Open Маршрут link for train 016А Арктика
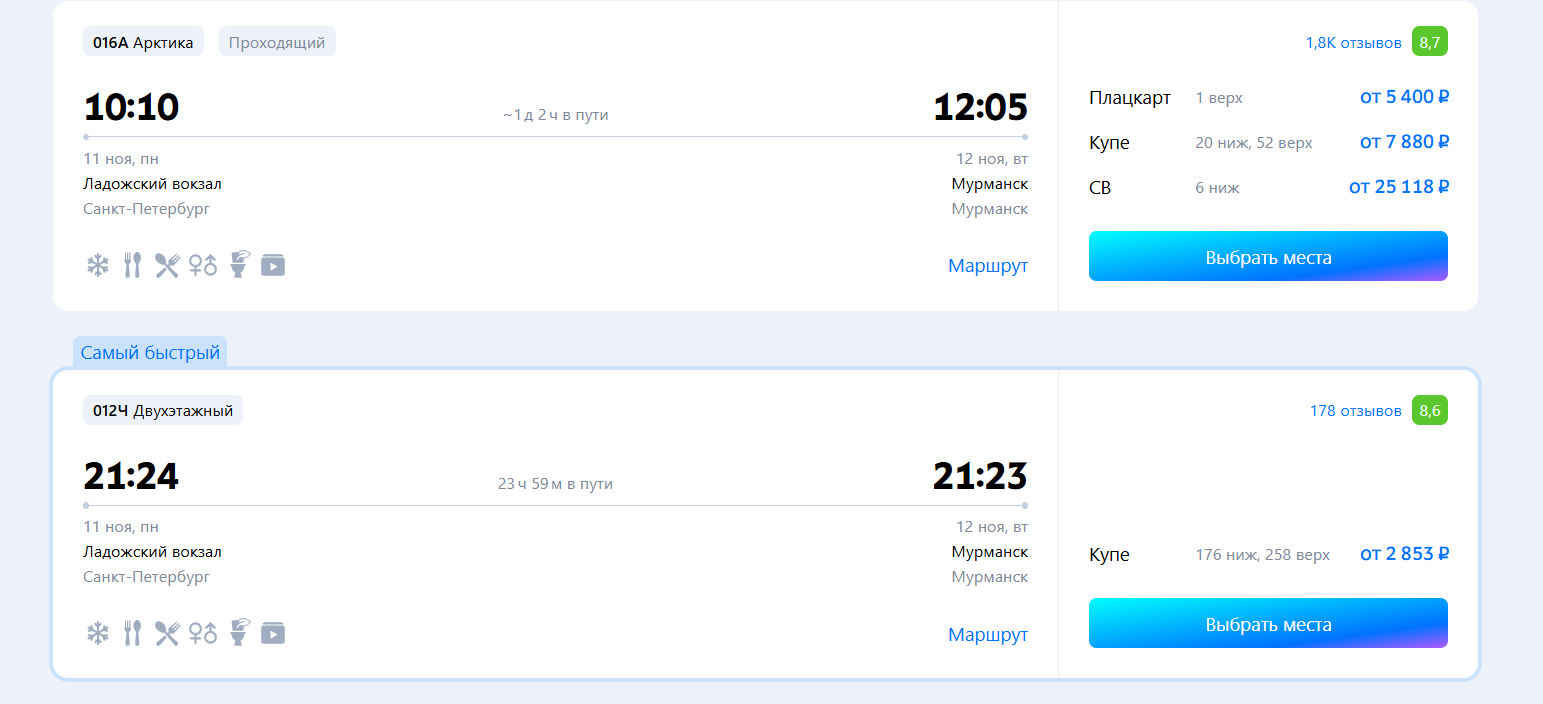This screenshot has width=1543, height=704. 988,266
